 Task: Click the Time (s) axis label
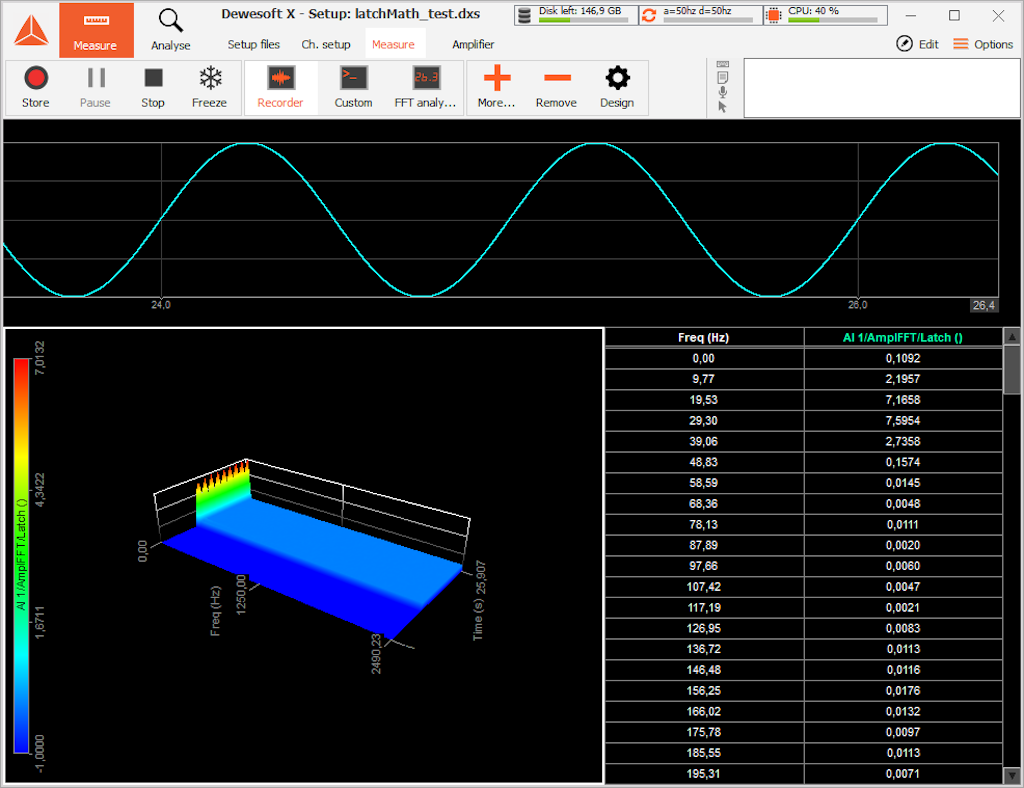(478, 620)
